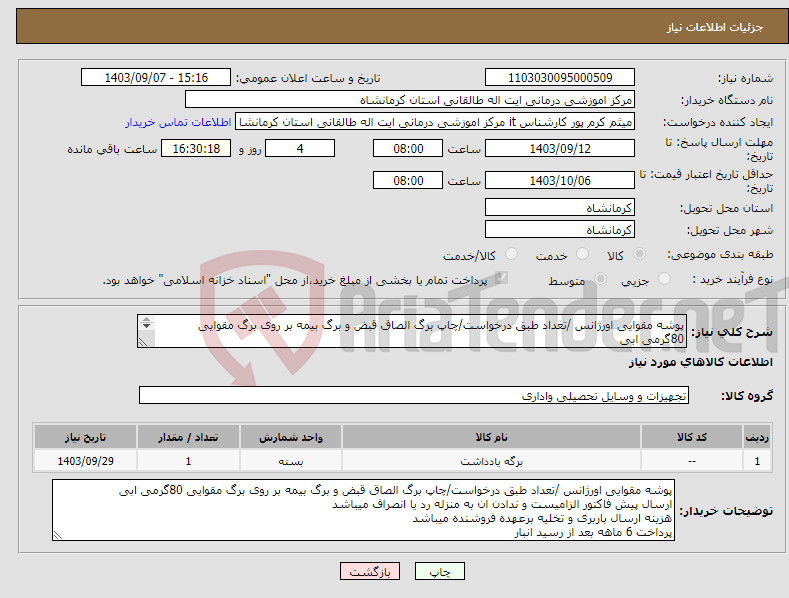Click the توضیحات خریدار text area
The height and width of the screenshot is (598, 789).
363,510
